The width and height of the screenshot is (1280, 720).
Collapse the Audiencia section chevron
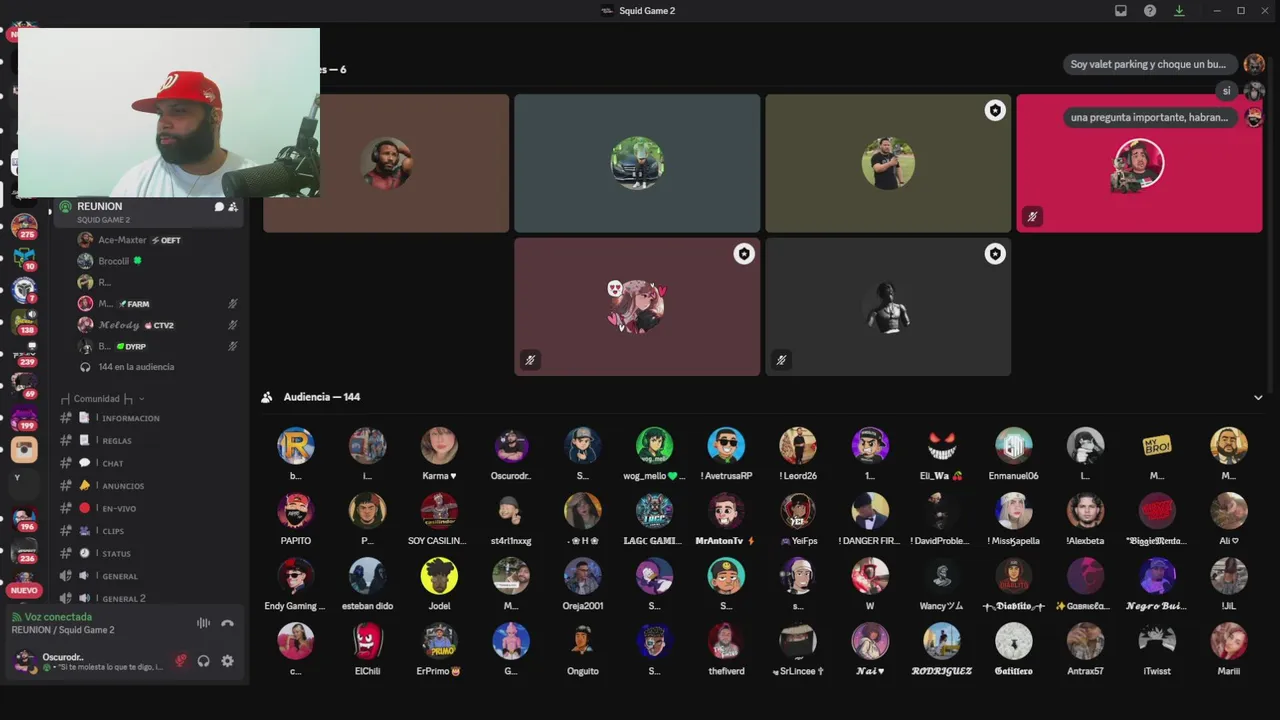[1258, 397]
